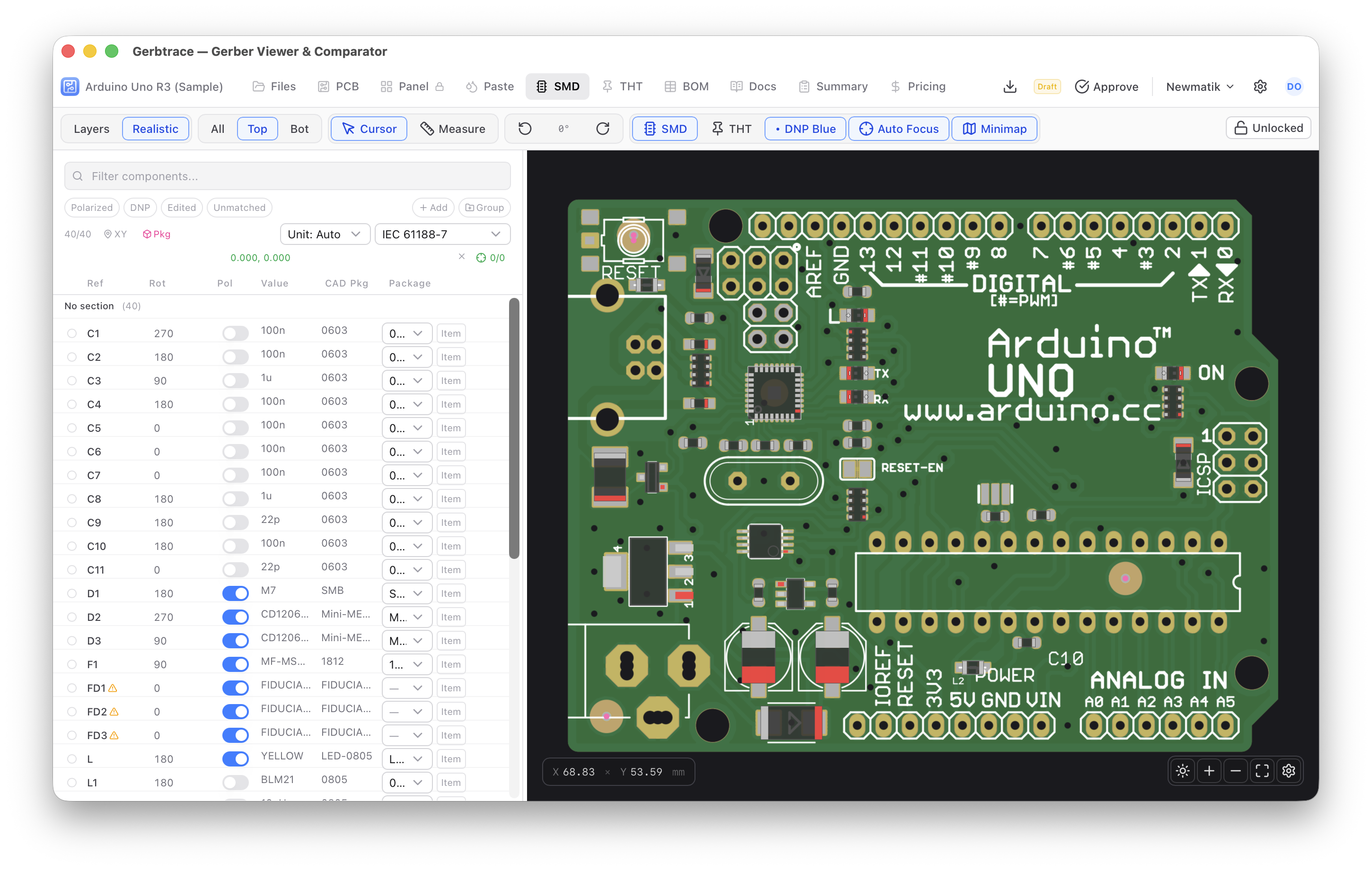
Task: Show Bot side of board
Action: point(299,129)
